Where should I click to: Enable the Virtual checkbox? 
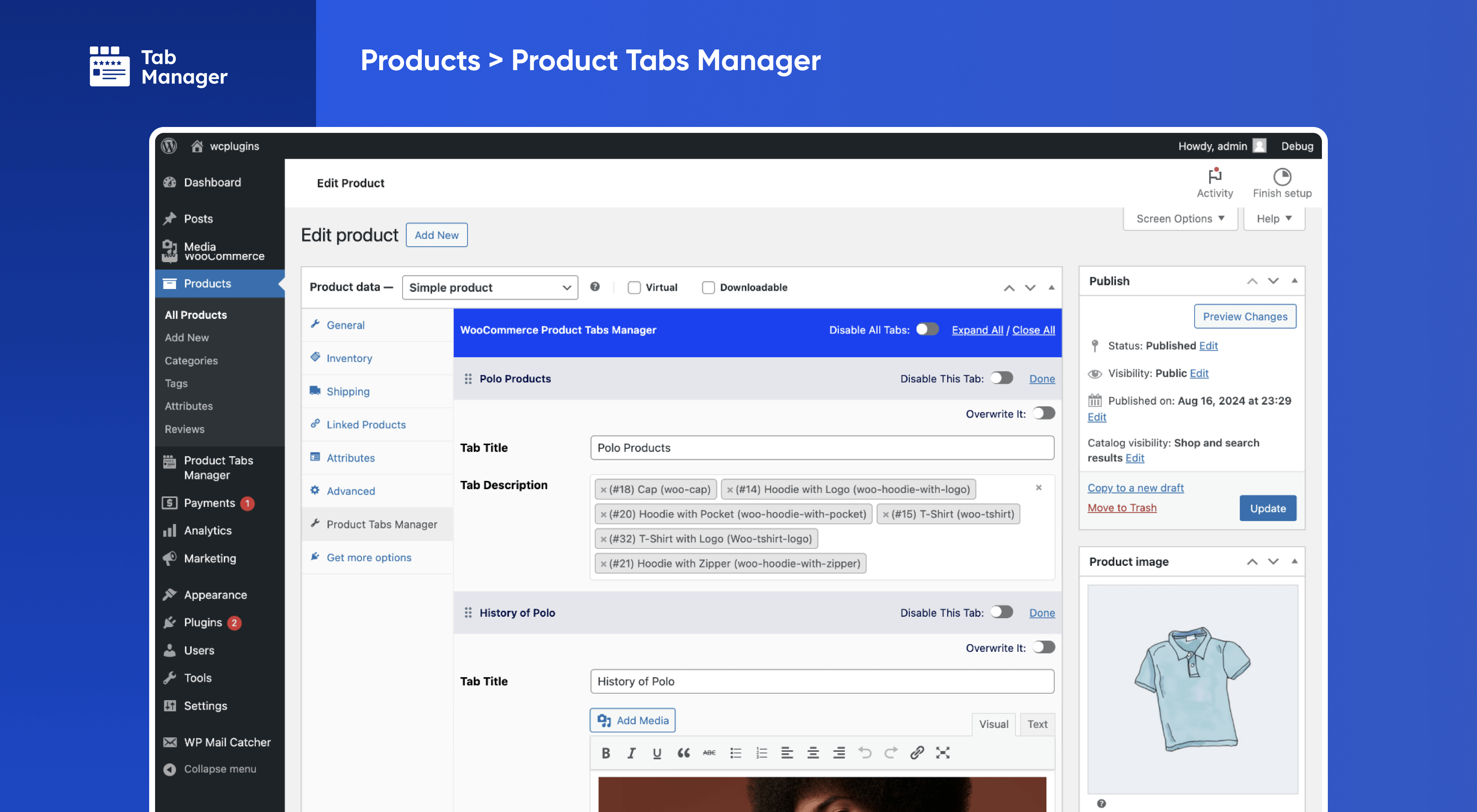click(634, 288)
